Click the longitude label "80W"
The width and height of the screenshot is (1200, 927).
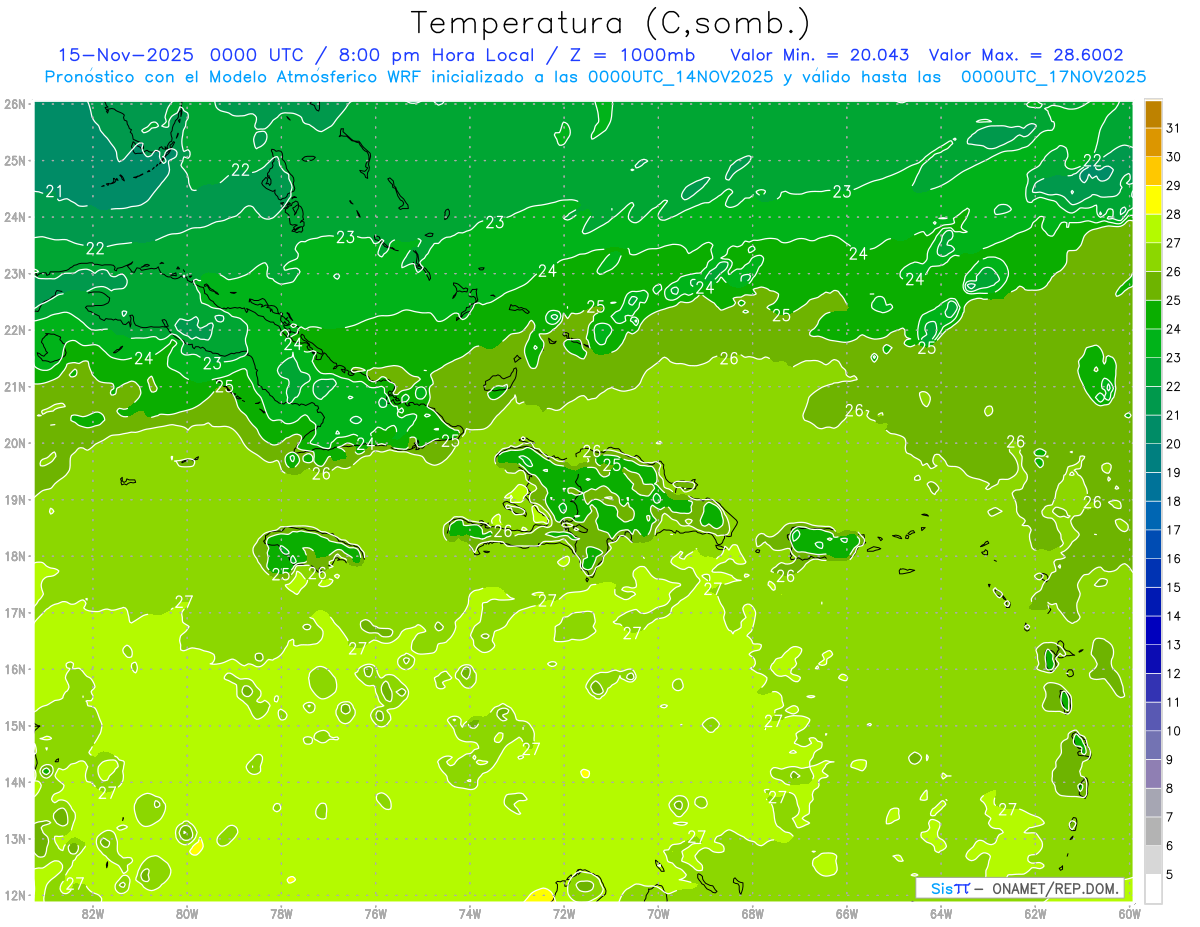187,913
